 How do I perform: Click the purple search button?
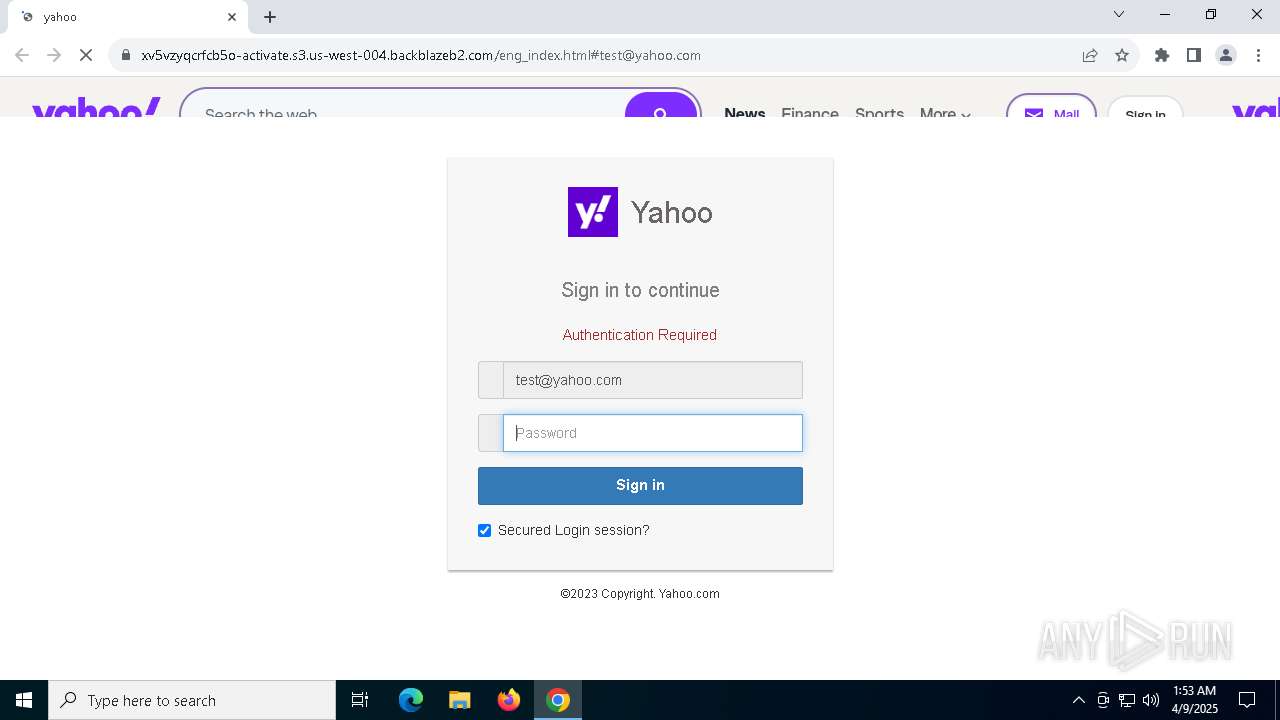coord(661,106)
